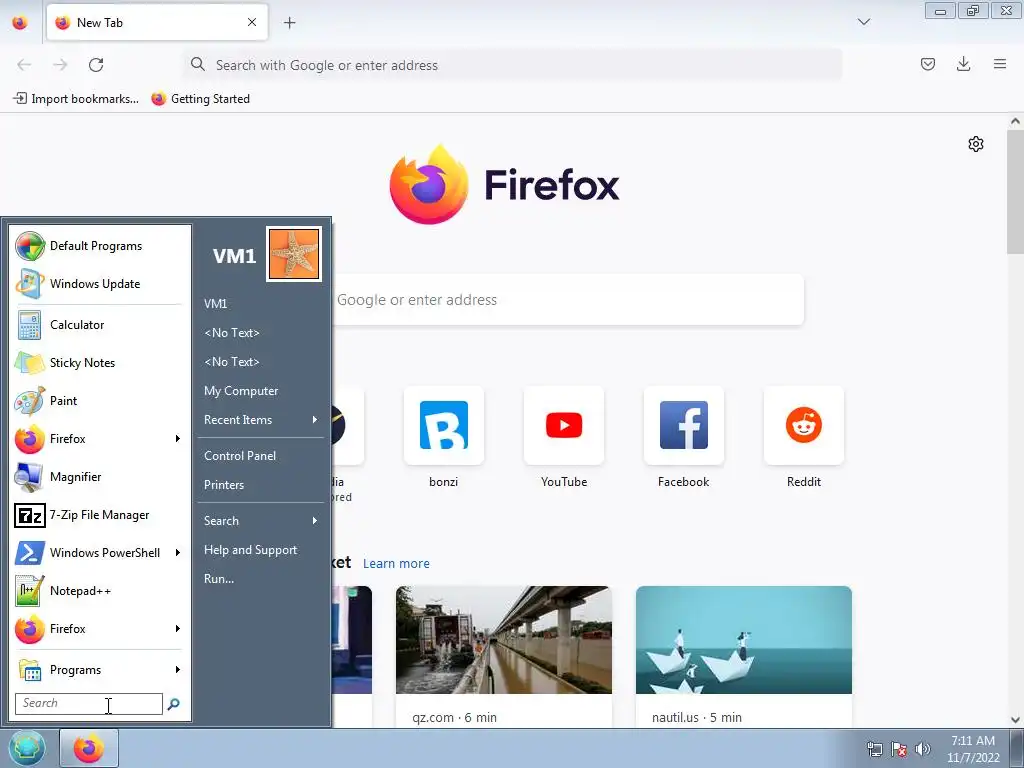Launch 7-Zip File Manager
1024x768 pixels.
pyautogui.click(x=97, y=515)
